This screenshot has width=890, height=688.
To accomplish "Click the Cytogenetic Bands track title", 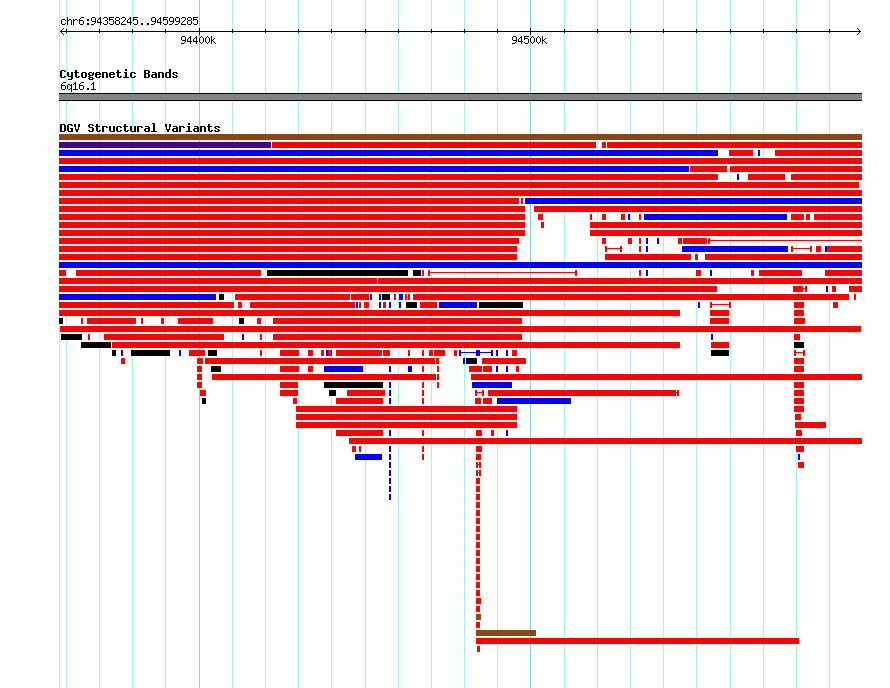I will click(x=119, y=74).
